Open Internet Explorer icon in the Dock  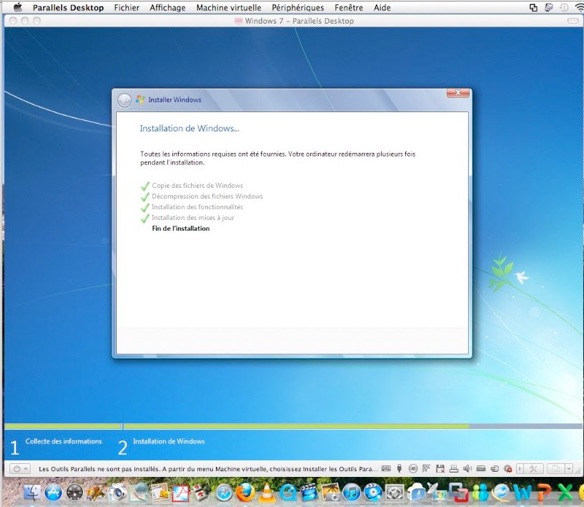[x=501, y=492]
